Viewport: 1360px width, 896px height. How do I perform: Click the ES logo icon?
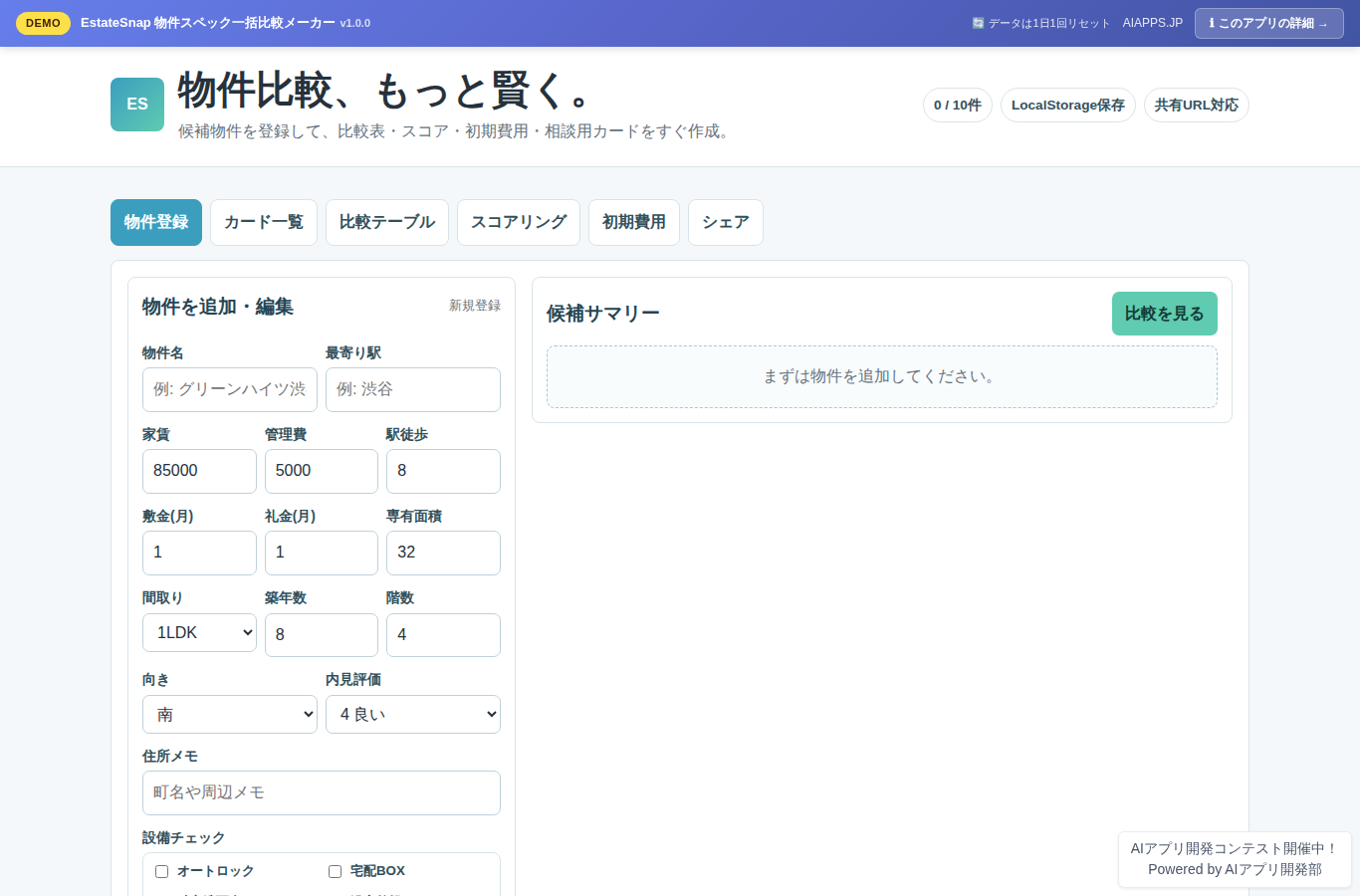point(137,105)
